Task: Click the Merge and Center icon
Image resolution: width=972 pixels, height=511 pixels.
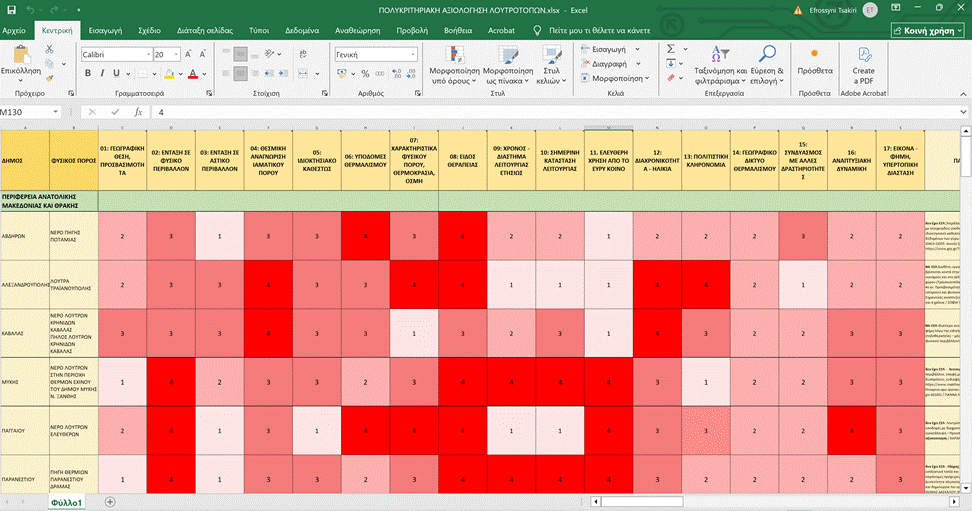Action: click(303, 73)
